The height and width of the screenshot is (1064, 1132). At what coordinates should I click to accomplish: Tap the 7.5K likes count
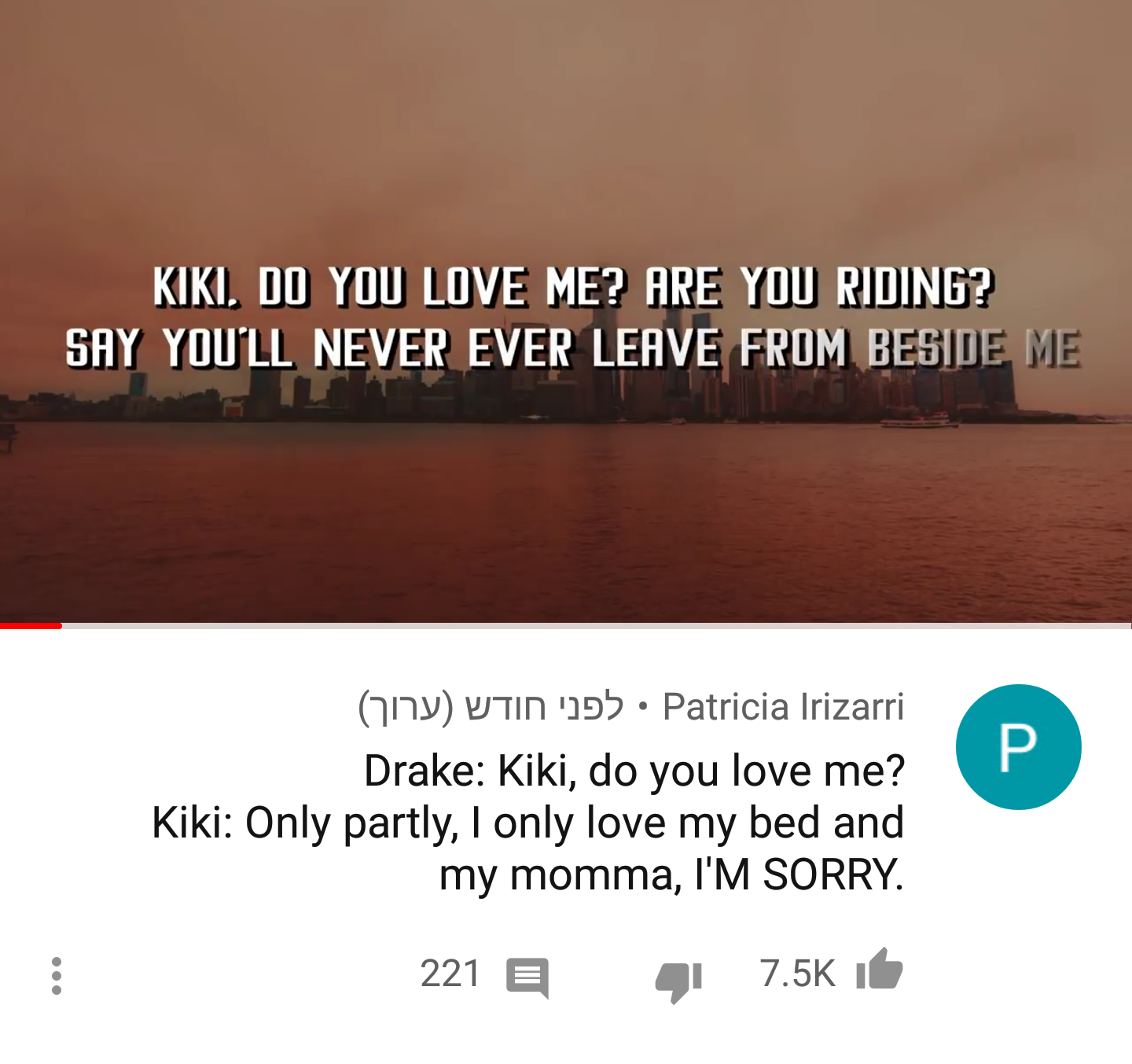[x=797, y=974]
